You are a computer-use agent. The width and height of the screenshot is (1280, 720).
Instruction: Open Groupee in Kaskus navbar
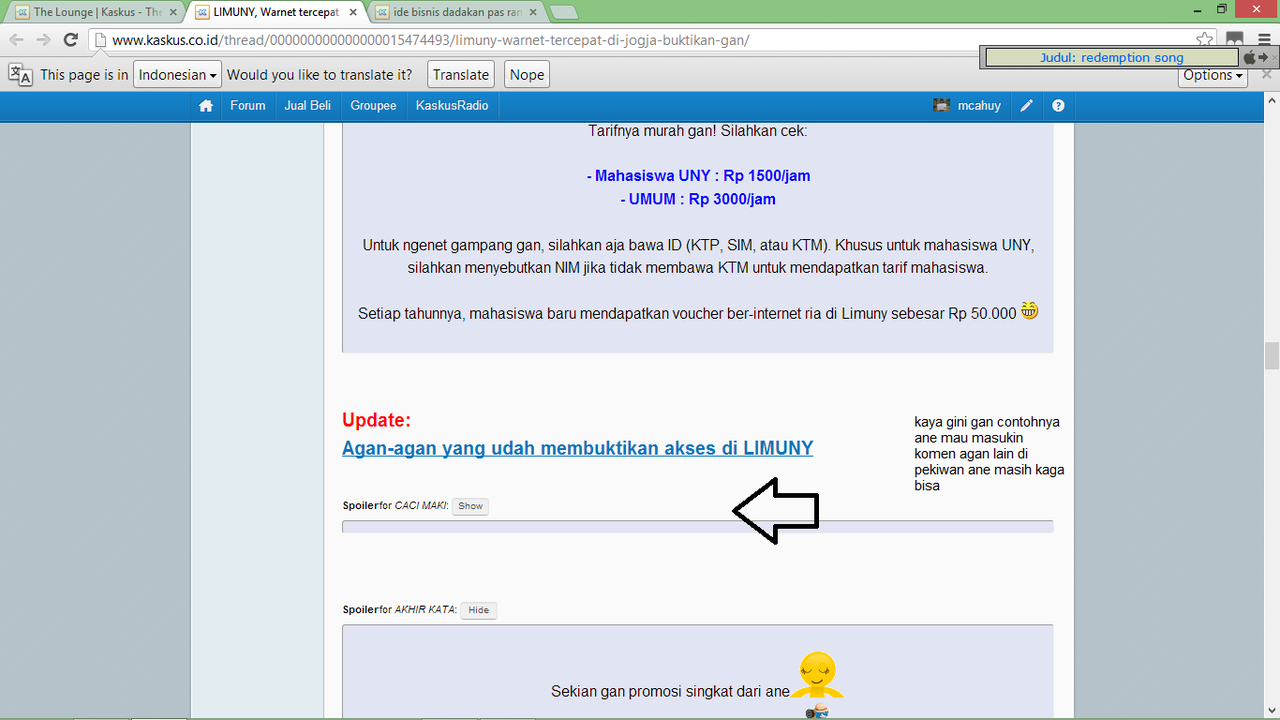(x=373, y=105)
